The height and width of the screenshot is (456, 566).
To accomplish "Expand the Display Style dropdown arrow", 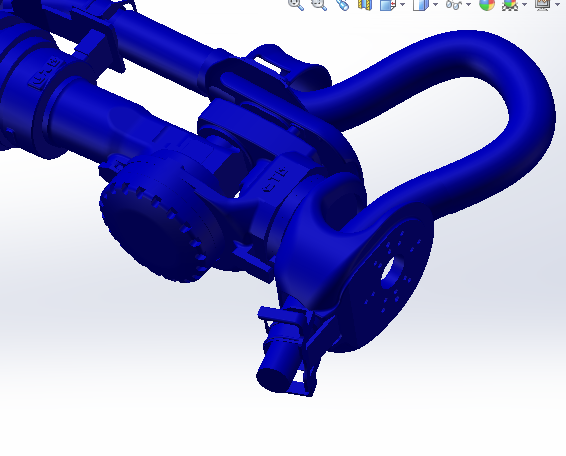I will click(x=436, y=4).
